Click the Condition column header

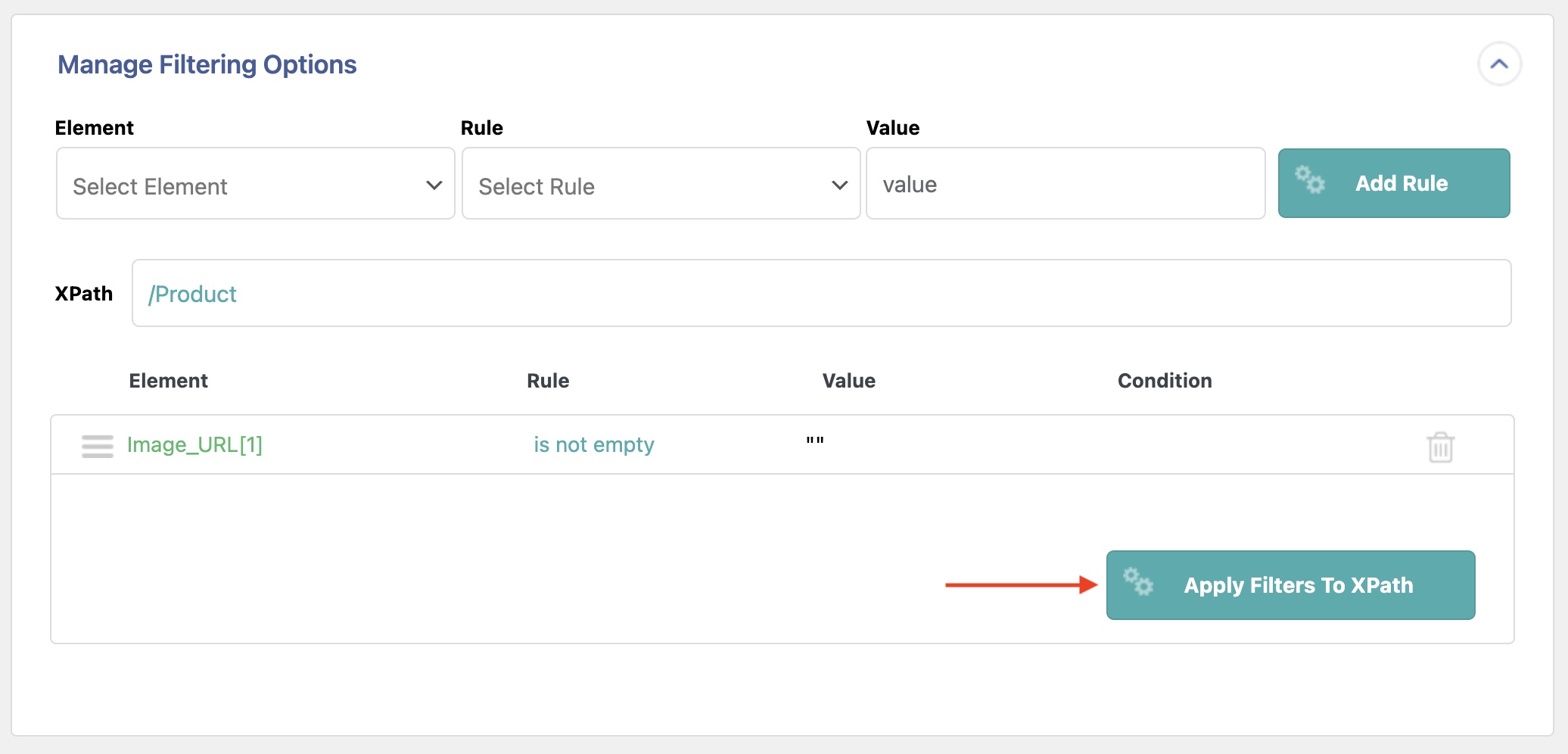(x=1164, y=381)
